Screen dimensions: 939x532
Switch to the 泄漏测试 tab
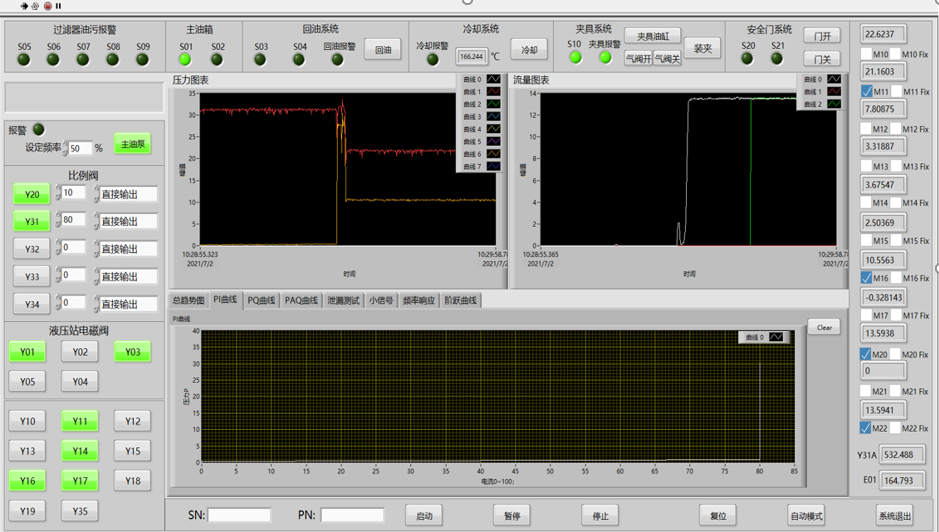click(x=343, y=300)
